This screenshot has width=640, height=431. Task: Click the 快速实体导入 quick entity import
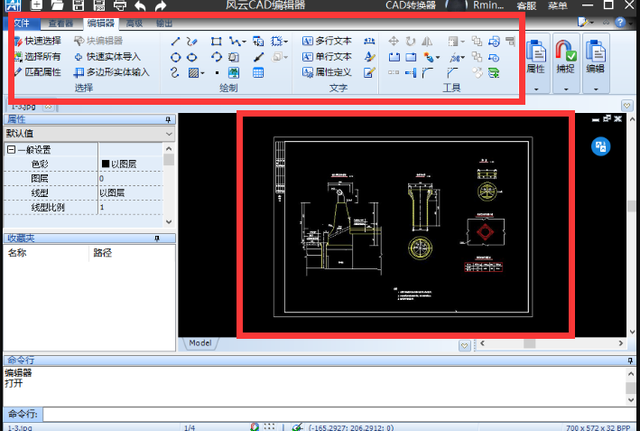[x=109, y=57]
